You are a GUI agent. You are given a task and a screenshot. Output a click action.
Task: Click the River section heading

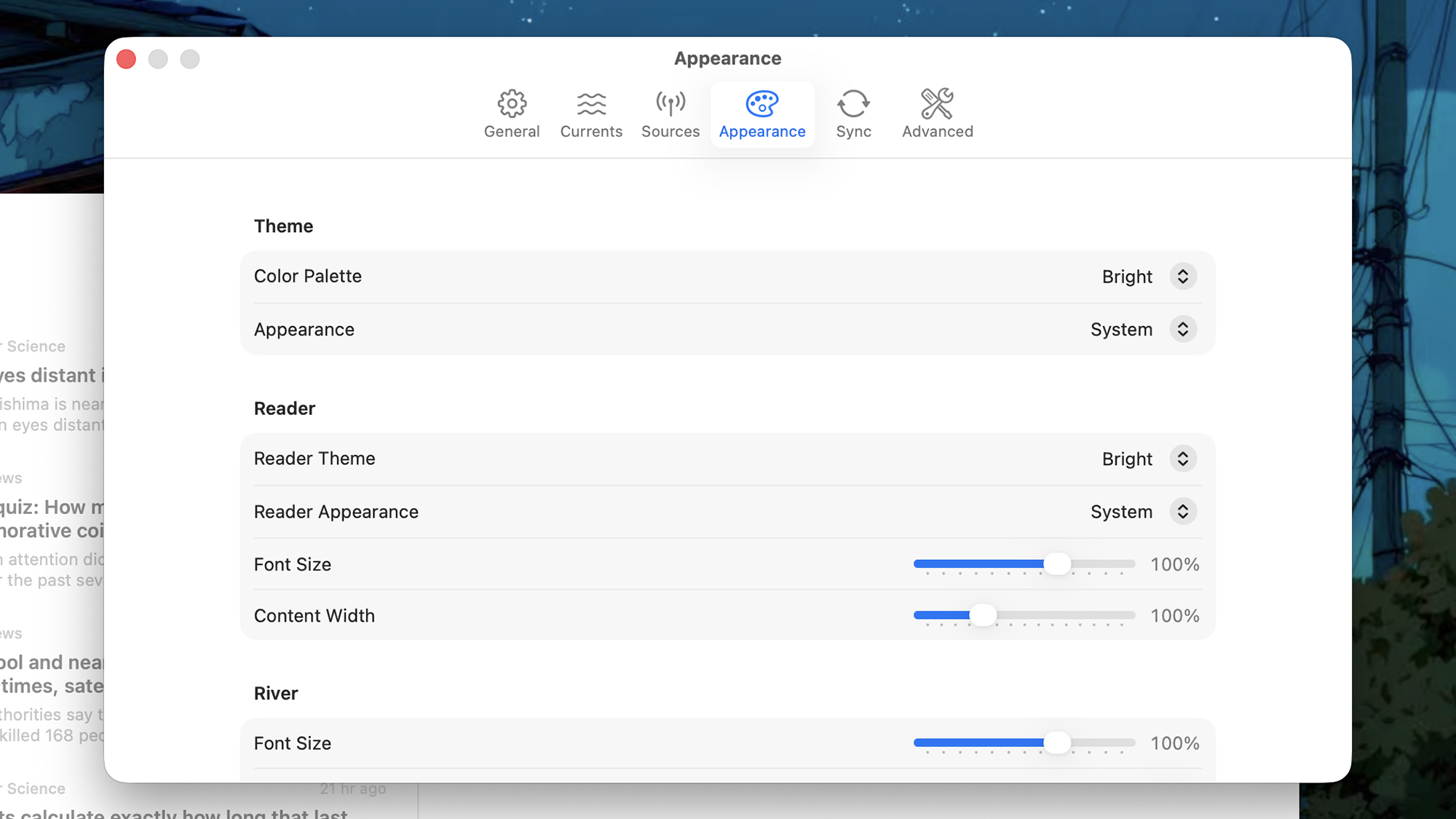[275, 692]
